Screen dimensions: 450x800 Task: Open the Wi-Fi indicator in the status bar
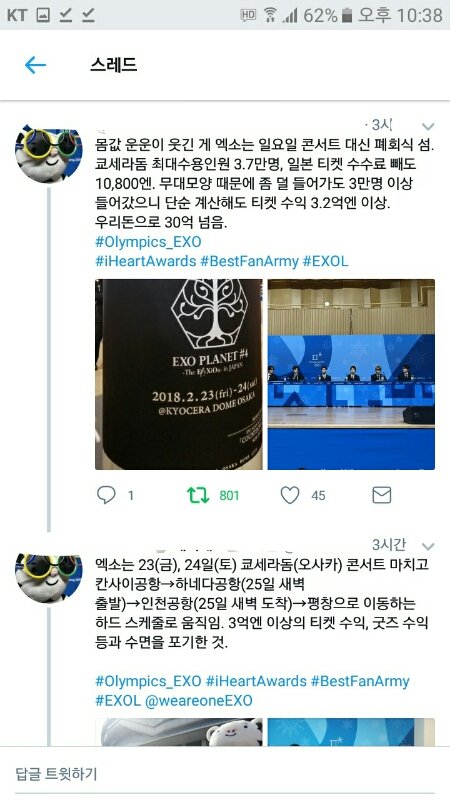coord(270,15)
